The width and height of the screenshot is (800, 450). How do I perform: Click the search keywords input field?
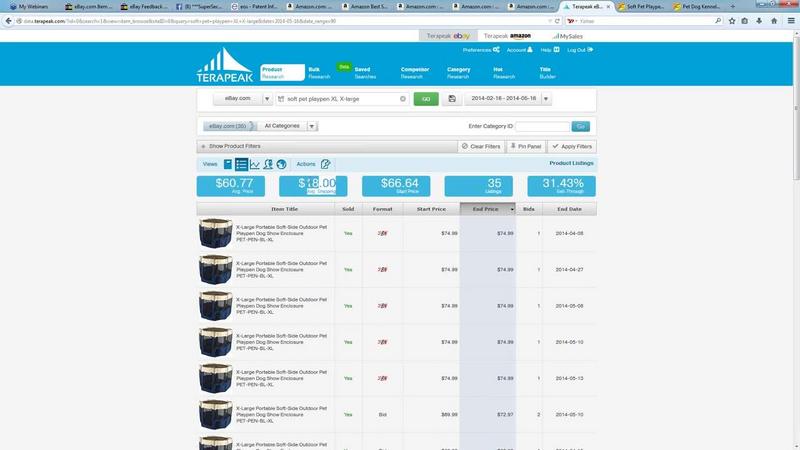click(342, 98)
